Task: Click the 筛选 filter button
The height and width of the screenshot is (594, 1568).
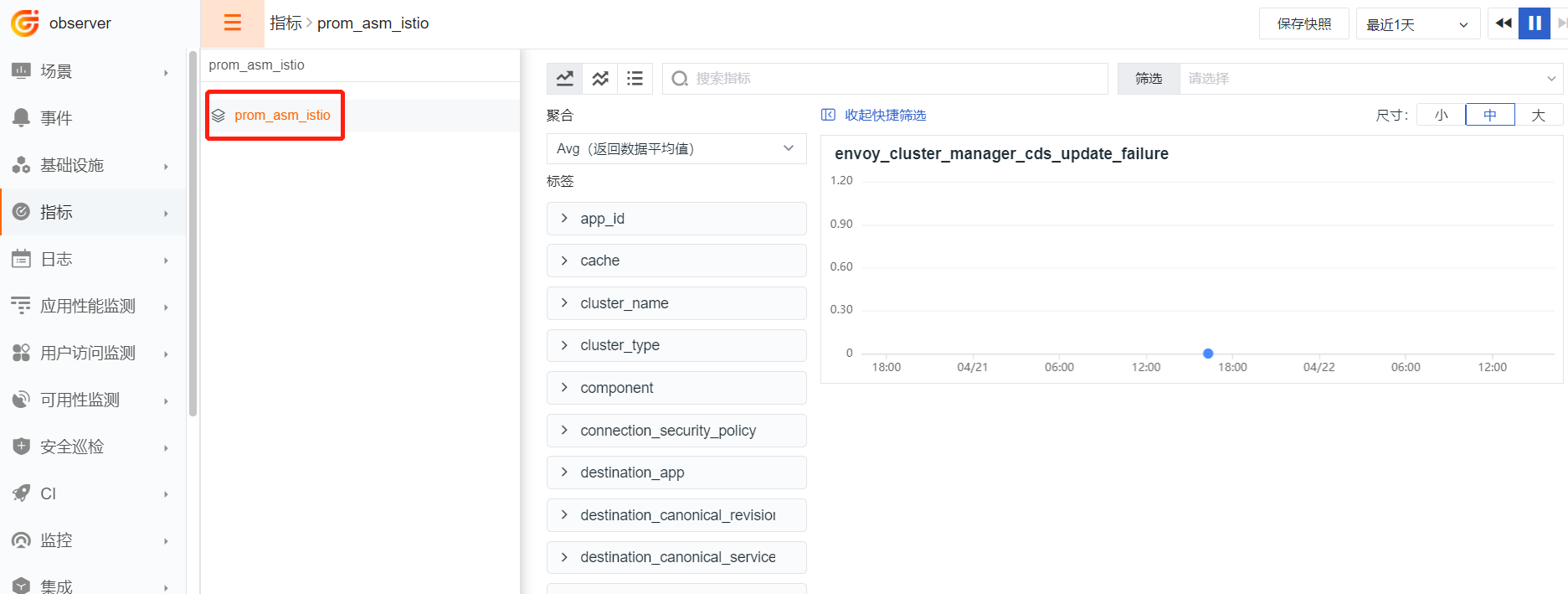Action: (x=1149, y=78)
